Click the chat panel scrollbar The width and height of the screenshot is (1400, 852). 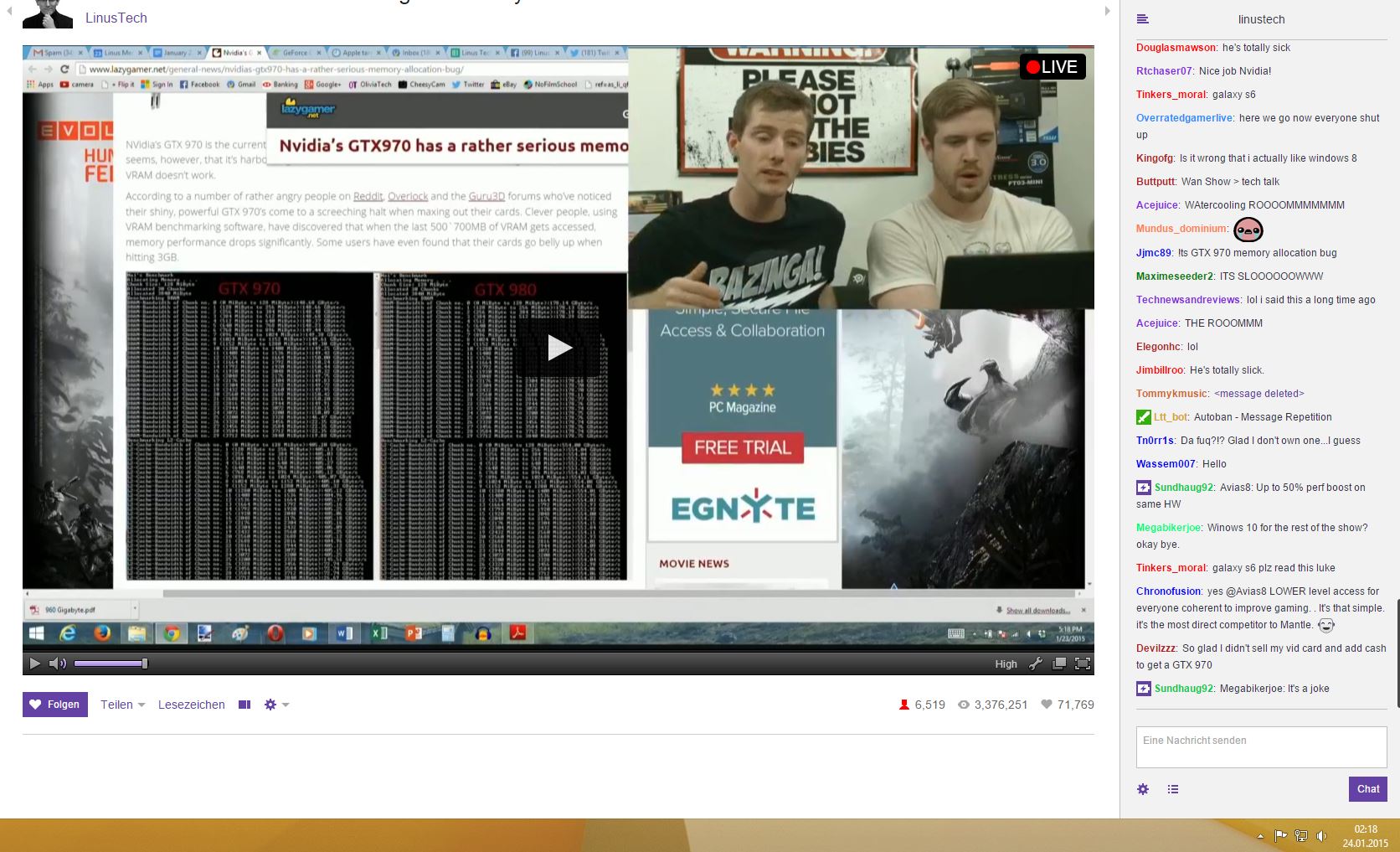(1397, 653)
